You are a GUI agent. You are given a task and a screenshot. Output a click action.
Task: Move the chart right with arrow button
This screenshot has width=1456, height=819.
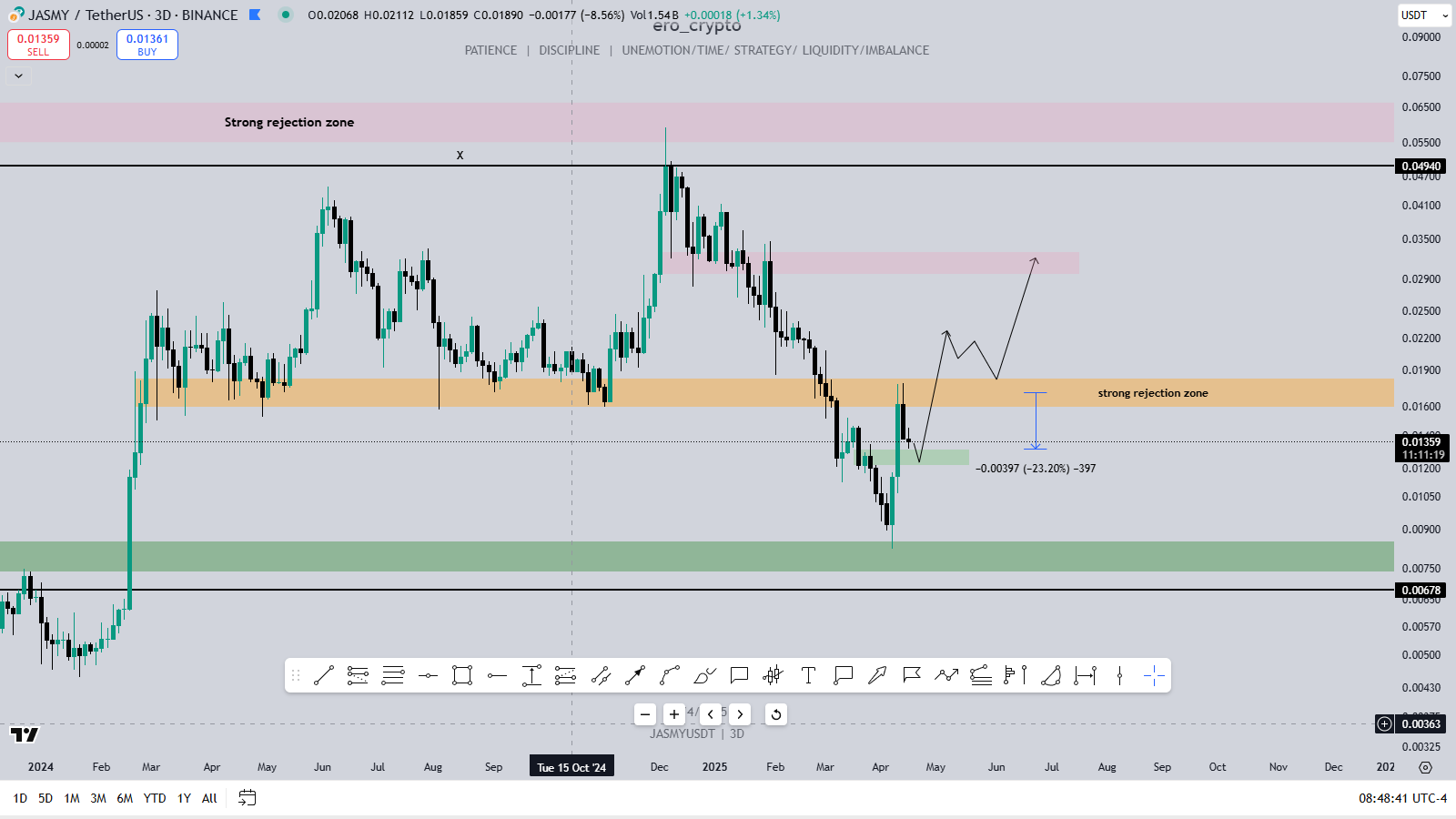click(740, 714)
